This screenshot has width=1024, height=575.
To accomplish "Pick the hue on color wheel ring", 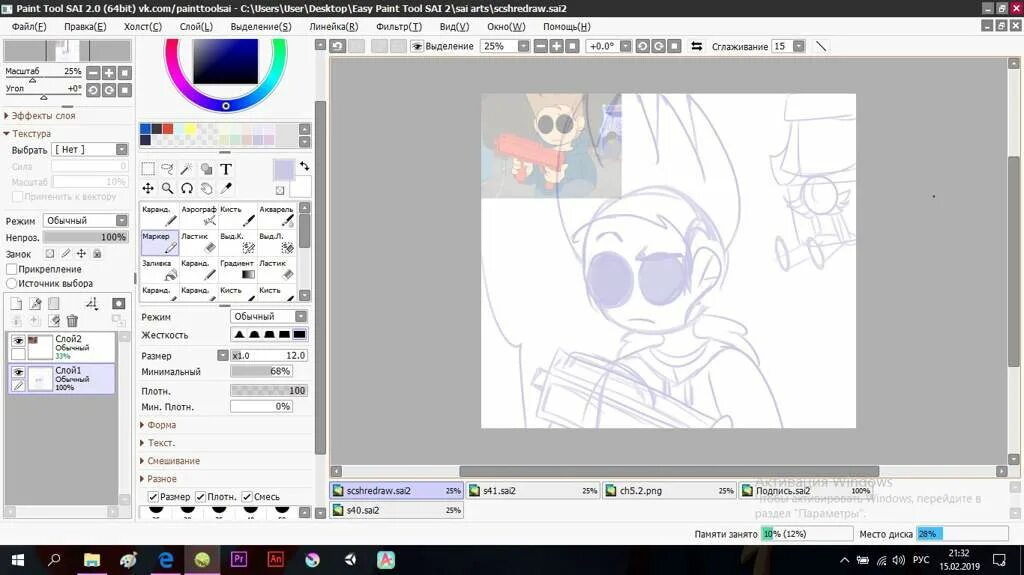I will point(226,106).
